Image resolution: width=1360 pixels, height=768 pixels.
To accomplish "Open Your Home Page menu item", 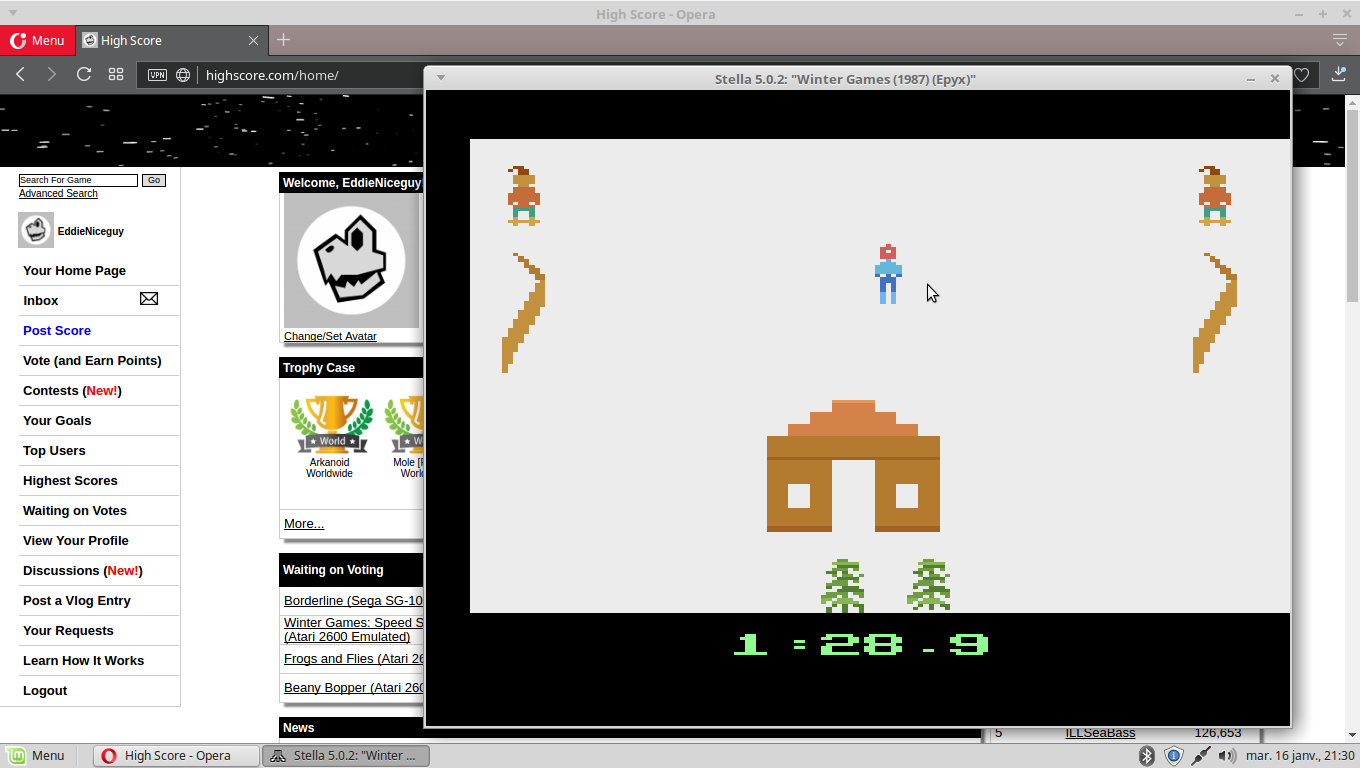I will [74, 270].
